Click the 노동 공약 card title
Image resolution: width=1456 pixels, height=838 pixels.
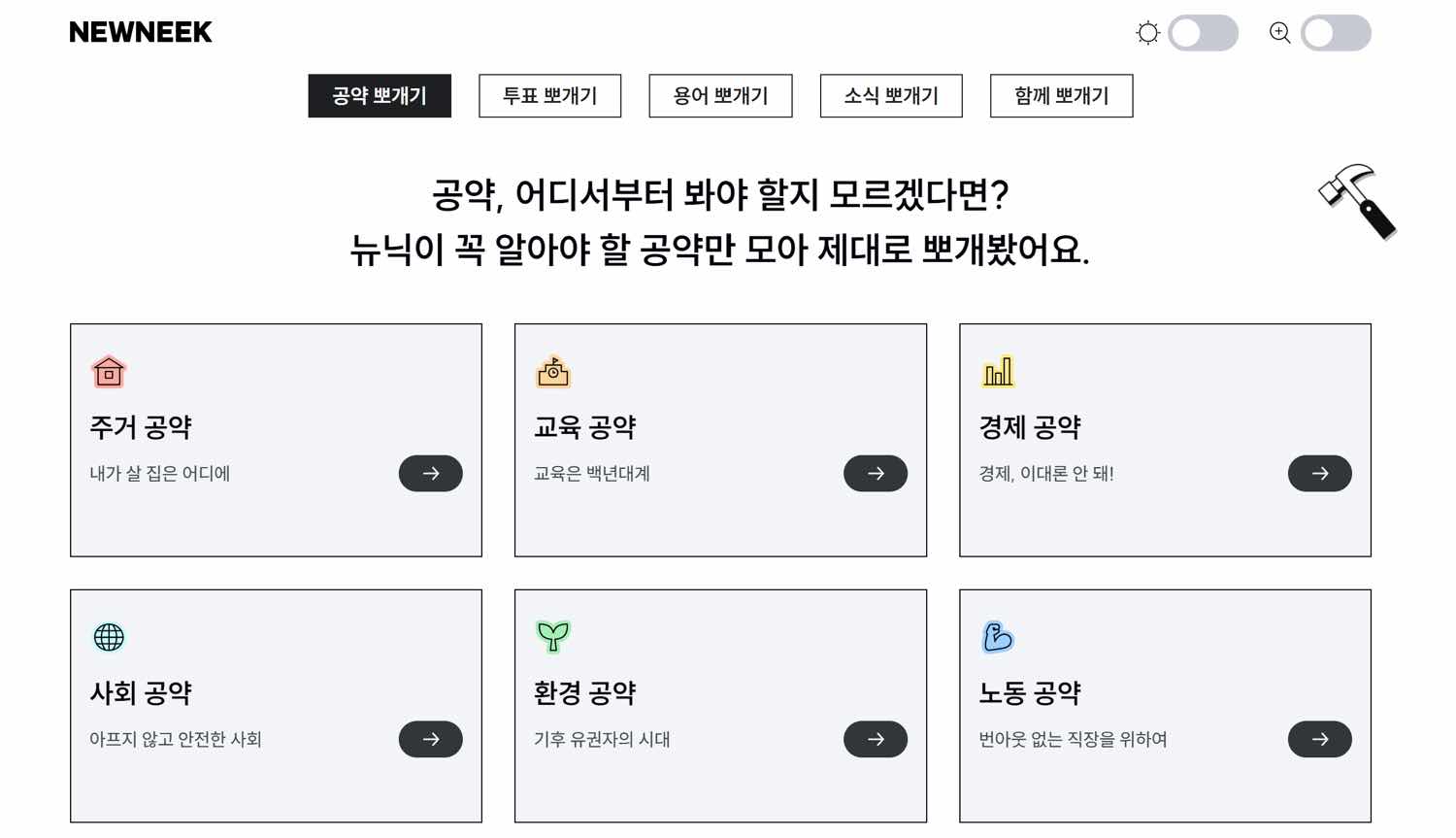(x=1030, y=693)
